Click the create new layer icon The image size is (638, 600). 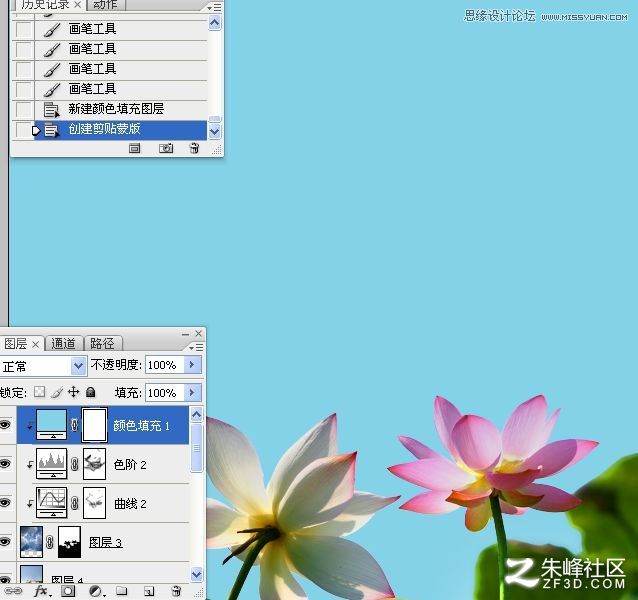coord(149,591)
